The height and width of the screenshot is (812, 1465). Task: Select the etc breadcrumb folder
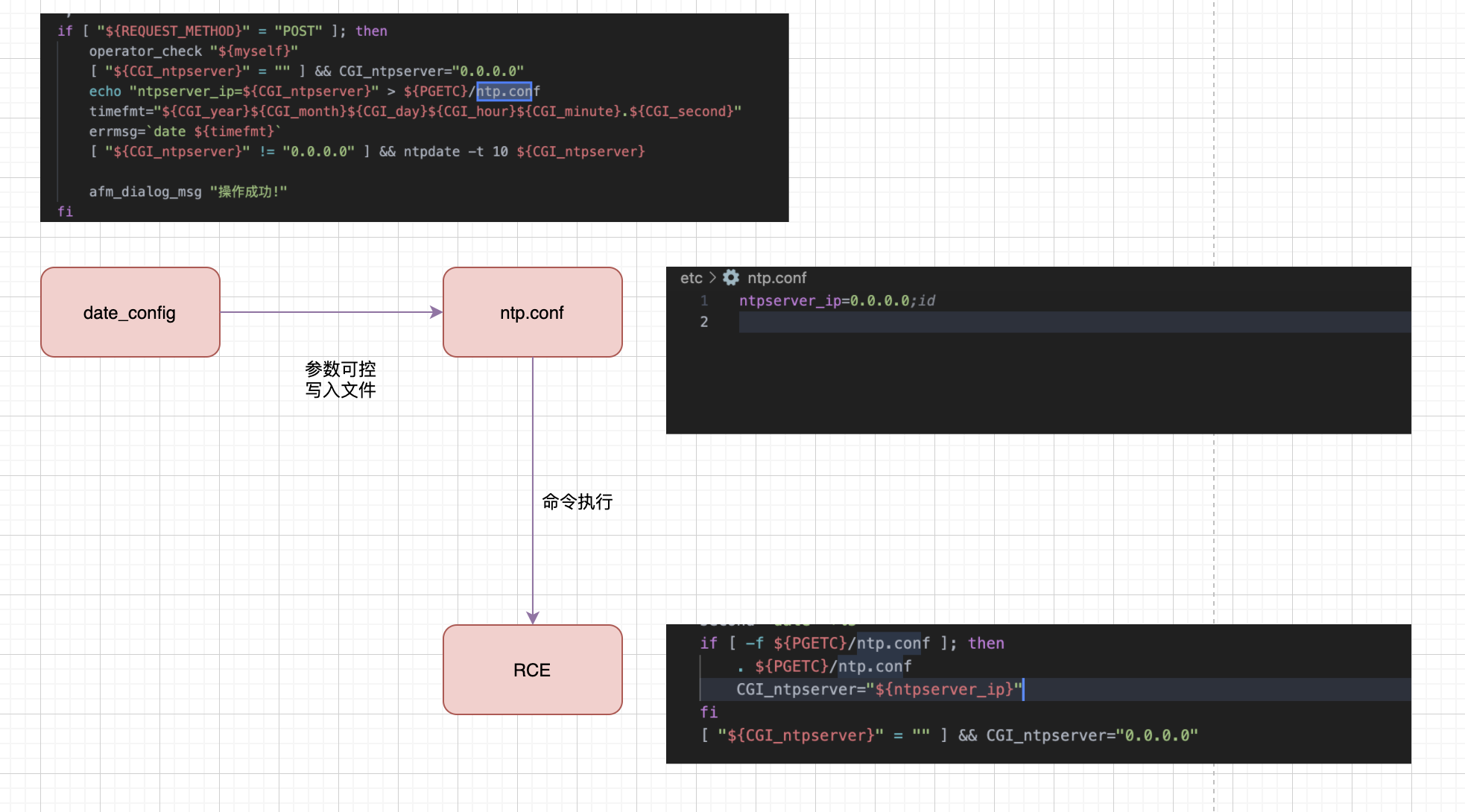pos(691,278)
